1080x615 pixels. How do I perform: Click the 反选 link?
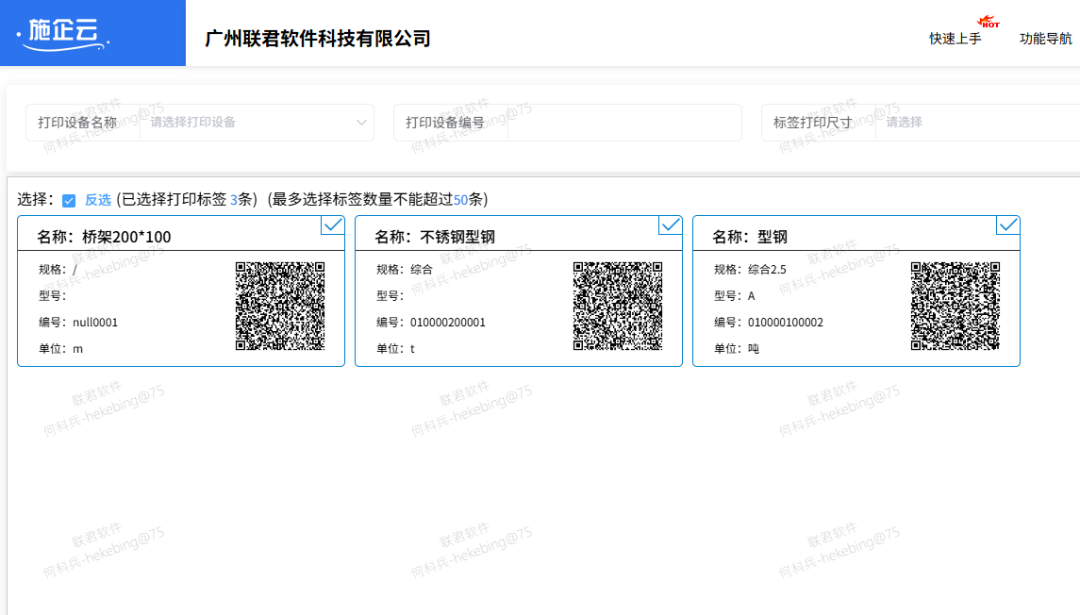(x=98, y=200)
